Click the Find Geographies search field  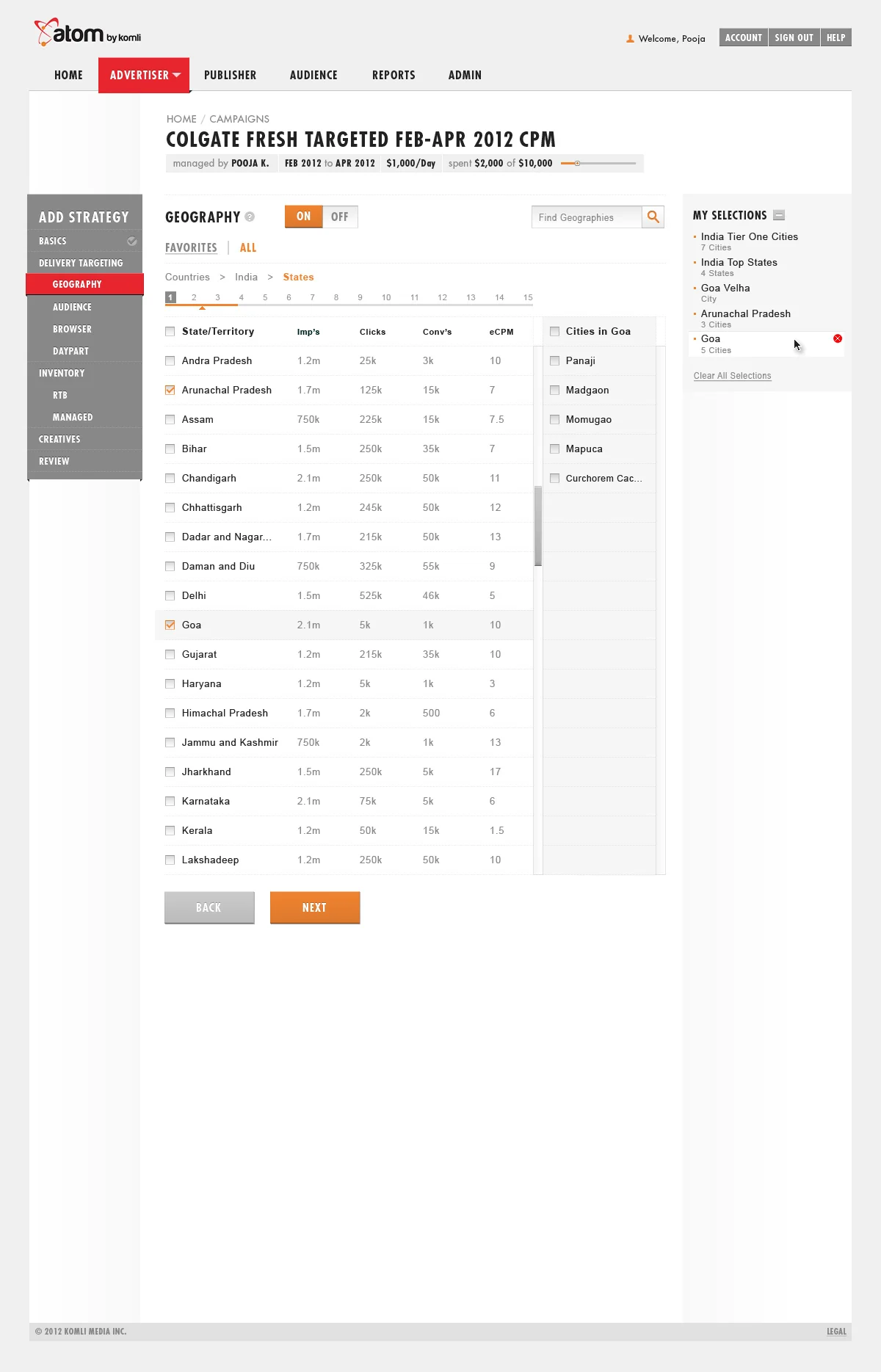(587, 217)
